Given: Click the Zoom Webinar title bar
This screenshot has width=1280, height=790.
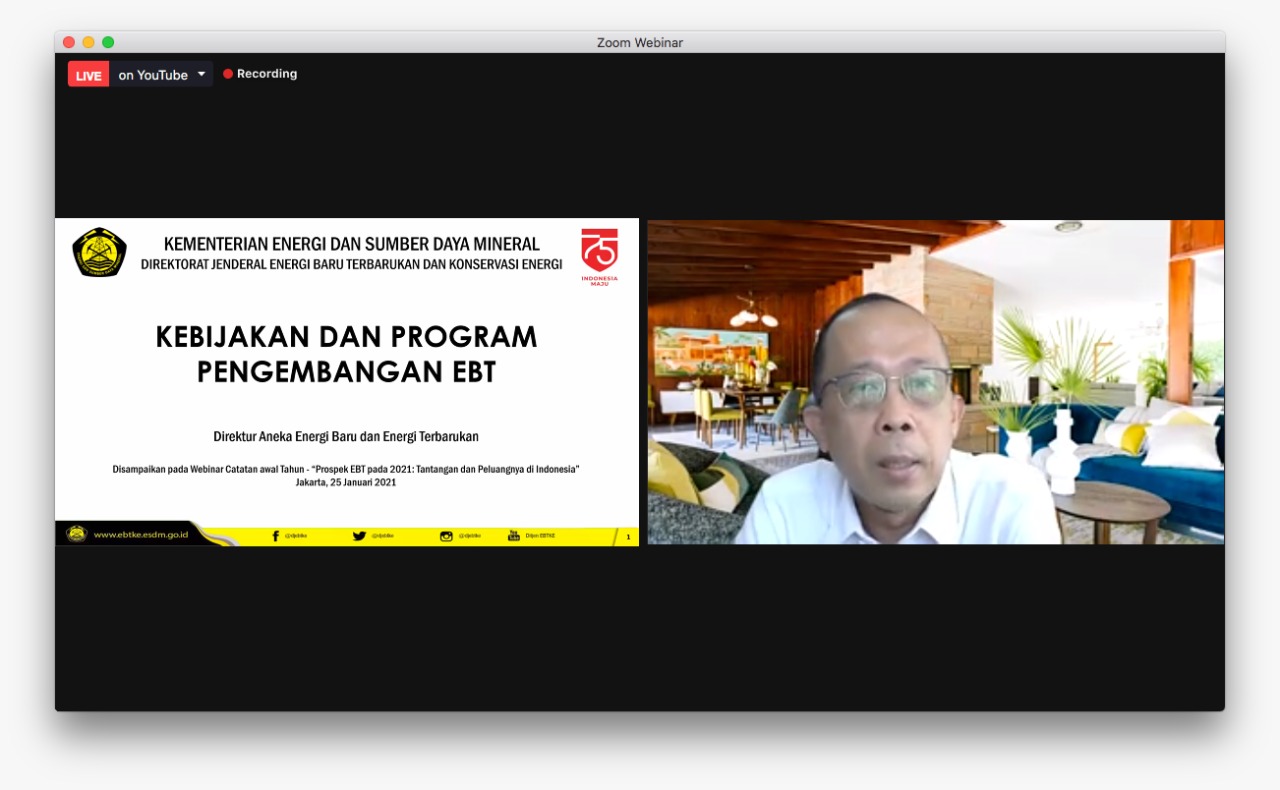Looking at the screenshot, I should 640,42.
